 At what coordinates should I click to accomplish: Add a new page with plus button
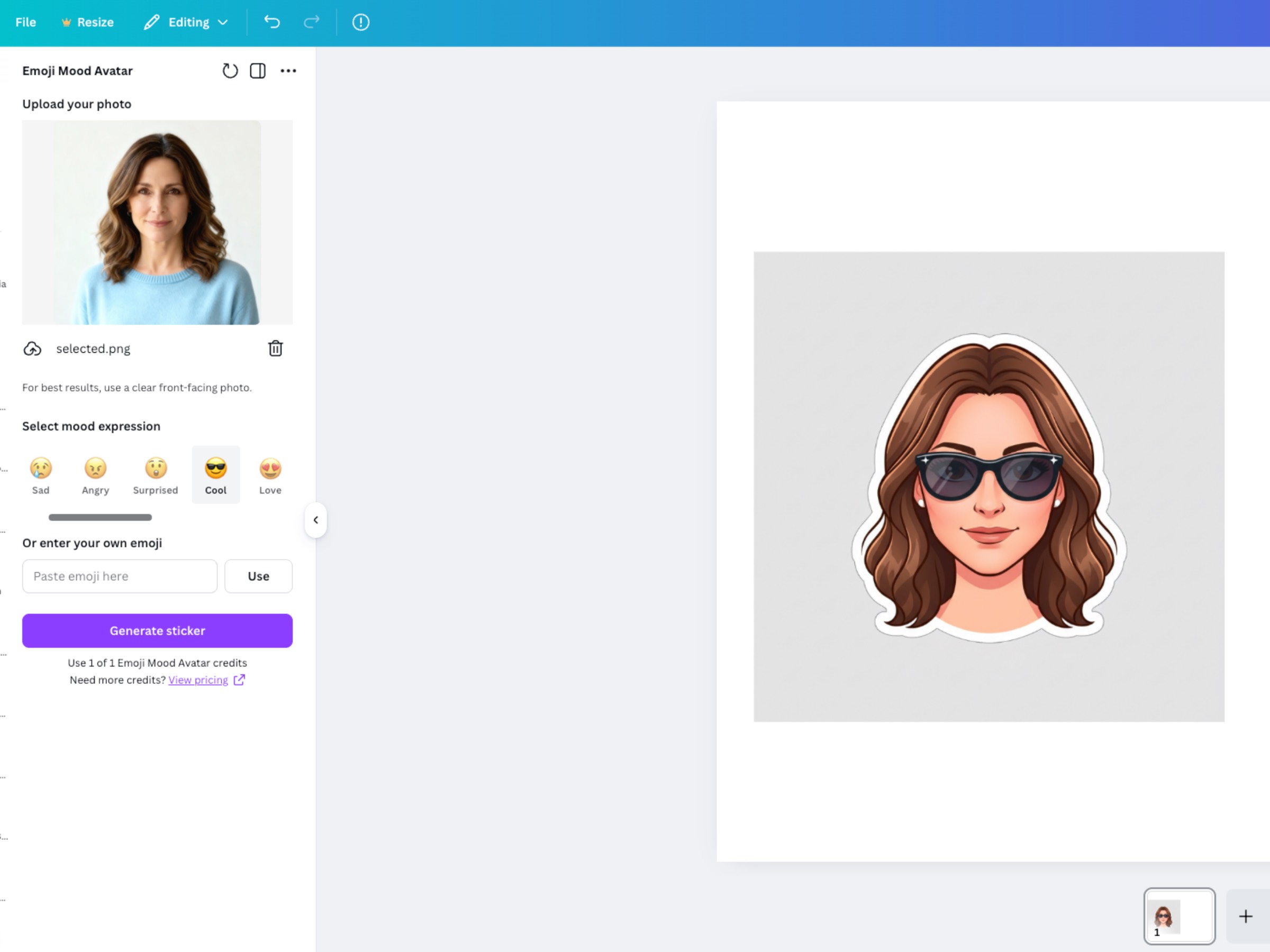[x=1246, y=917]
